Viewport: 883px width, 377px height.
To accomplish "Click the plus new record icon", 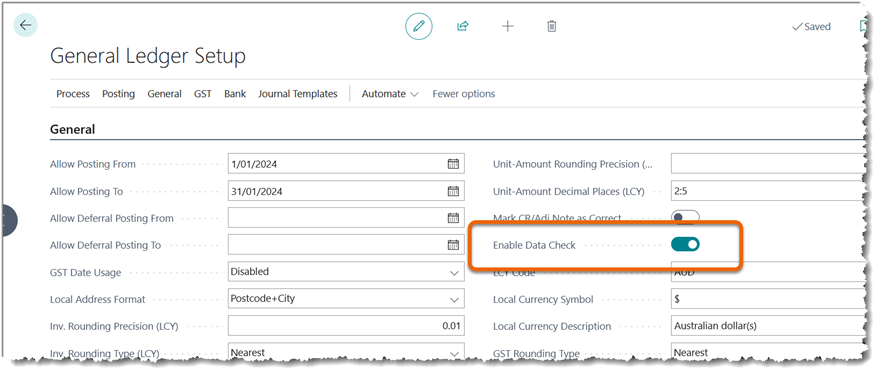I will click(507, 26).
